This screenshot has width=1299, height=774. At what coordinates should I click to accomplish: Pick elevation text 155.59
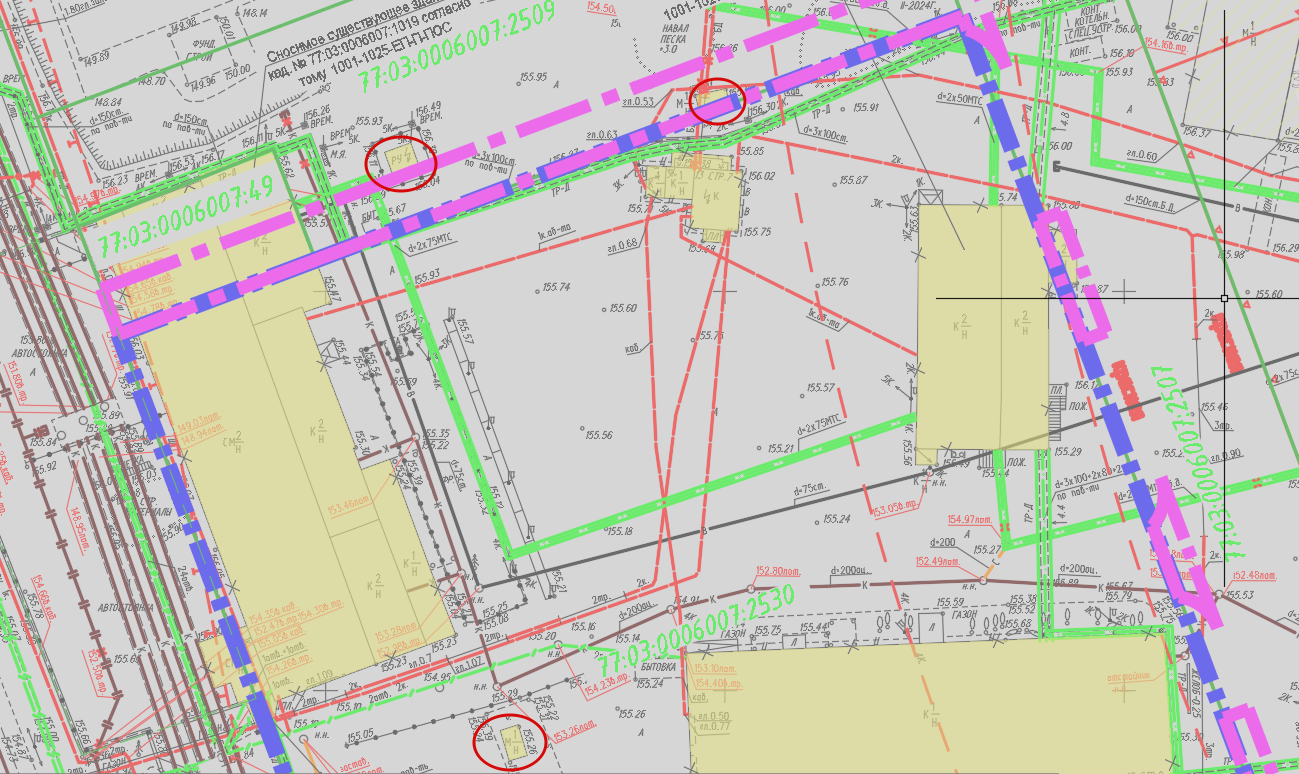[x=949, y=602]
